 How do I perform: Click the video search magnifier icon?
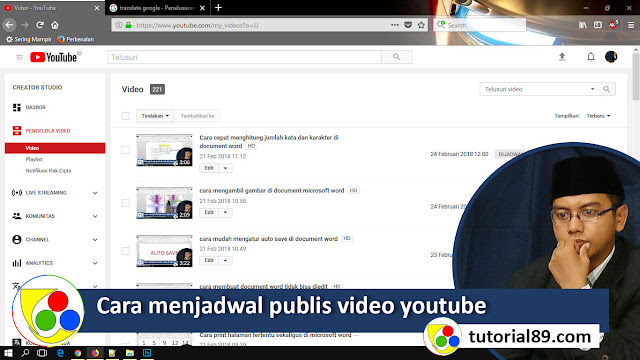(x=607, y=89)
